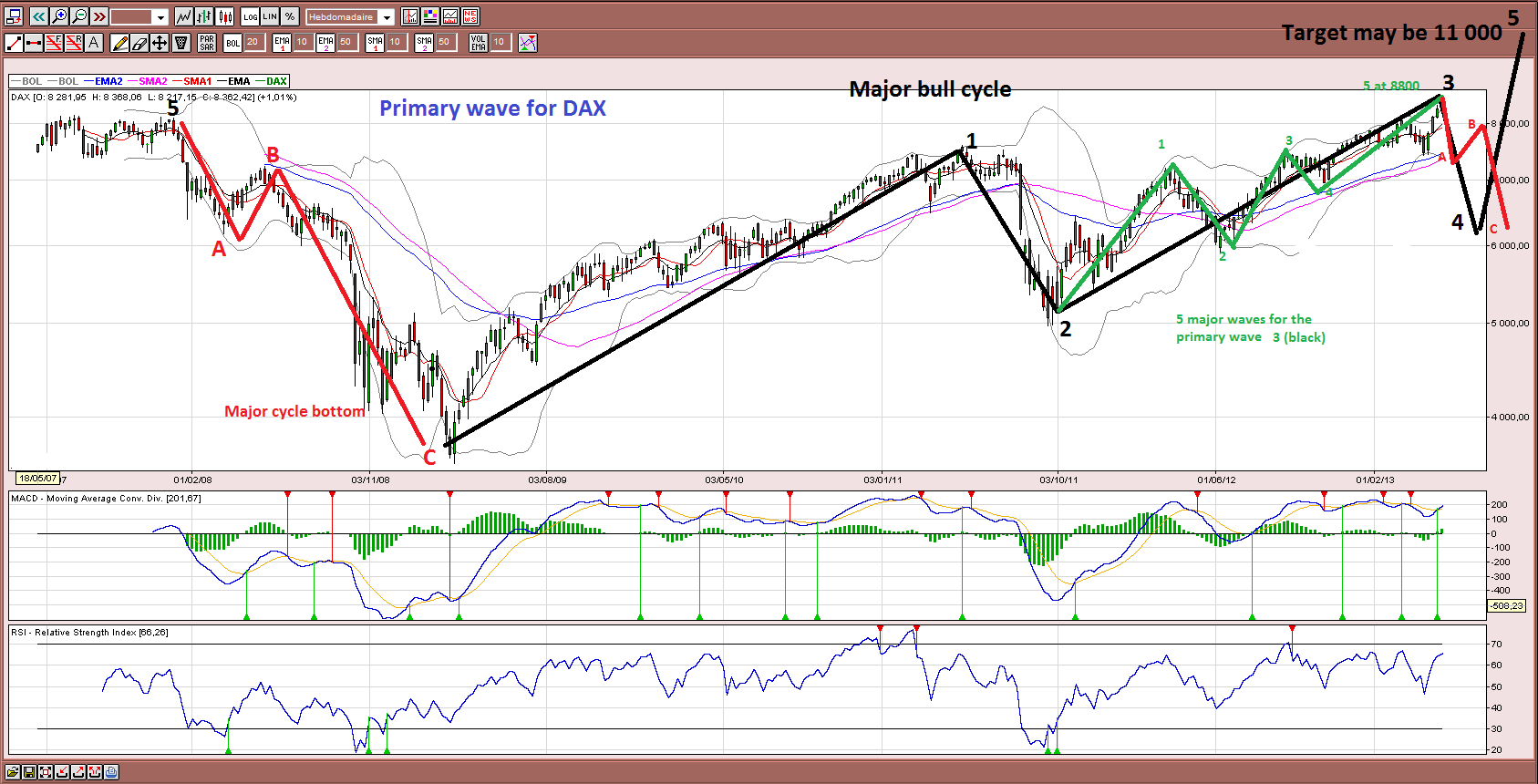Toggle the EMA 2 indicator button

point(325,42)
